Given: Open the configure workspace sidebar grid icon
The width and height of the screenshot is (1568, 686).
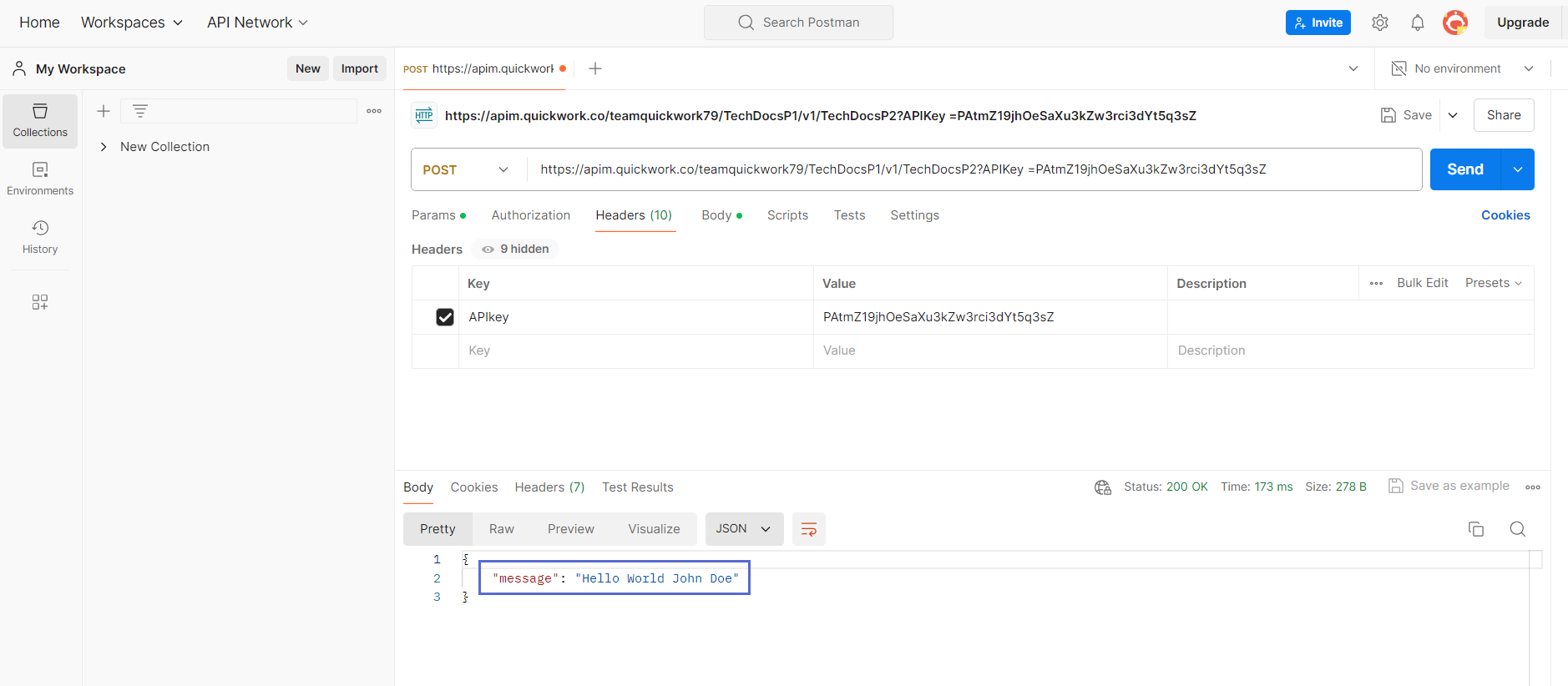Looking at the screenshot, I should [40, 302].
